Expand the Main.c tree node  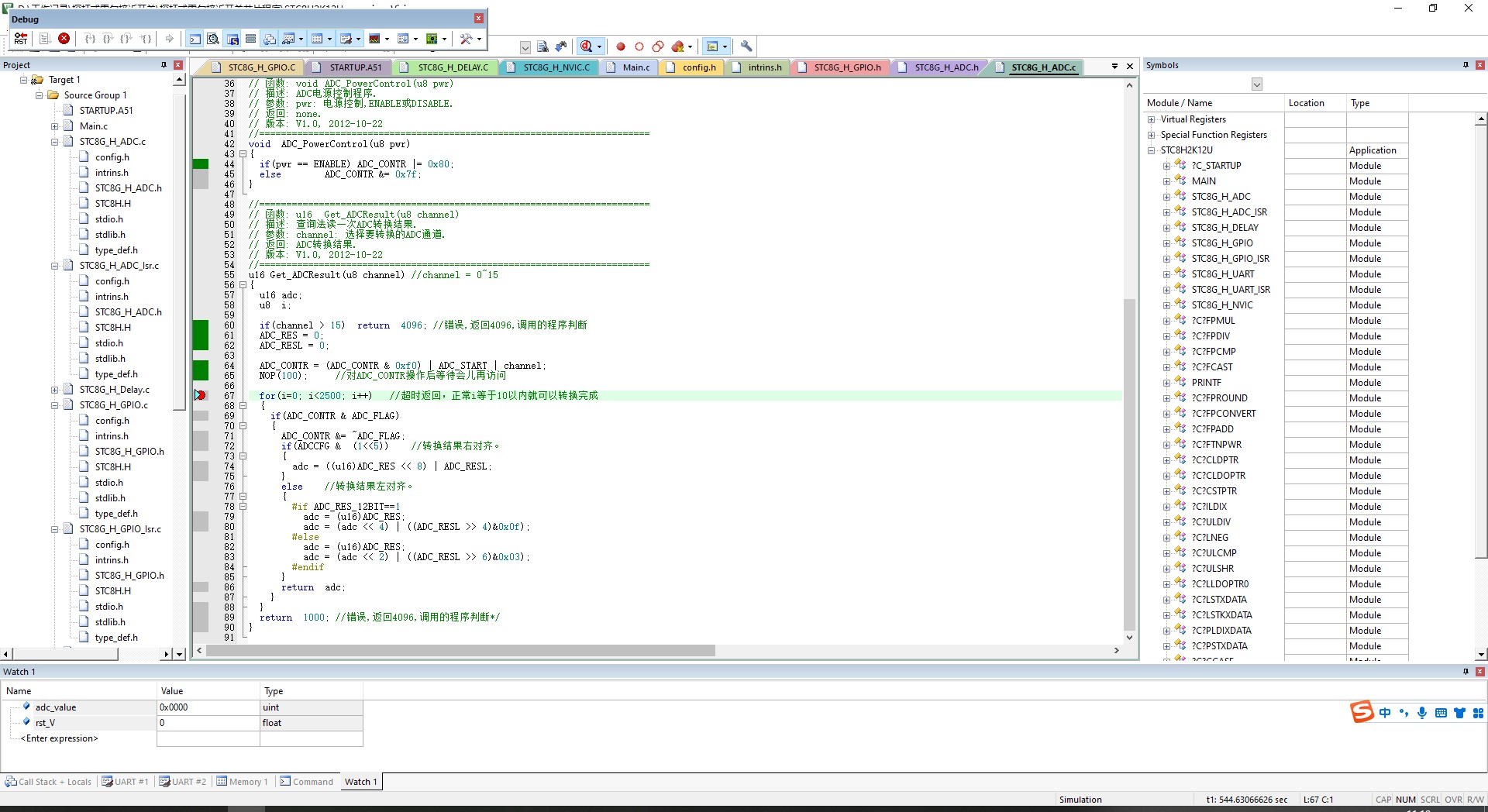point(54,126)
